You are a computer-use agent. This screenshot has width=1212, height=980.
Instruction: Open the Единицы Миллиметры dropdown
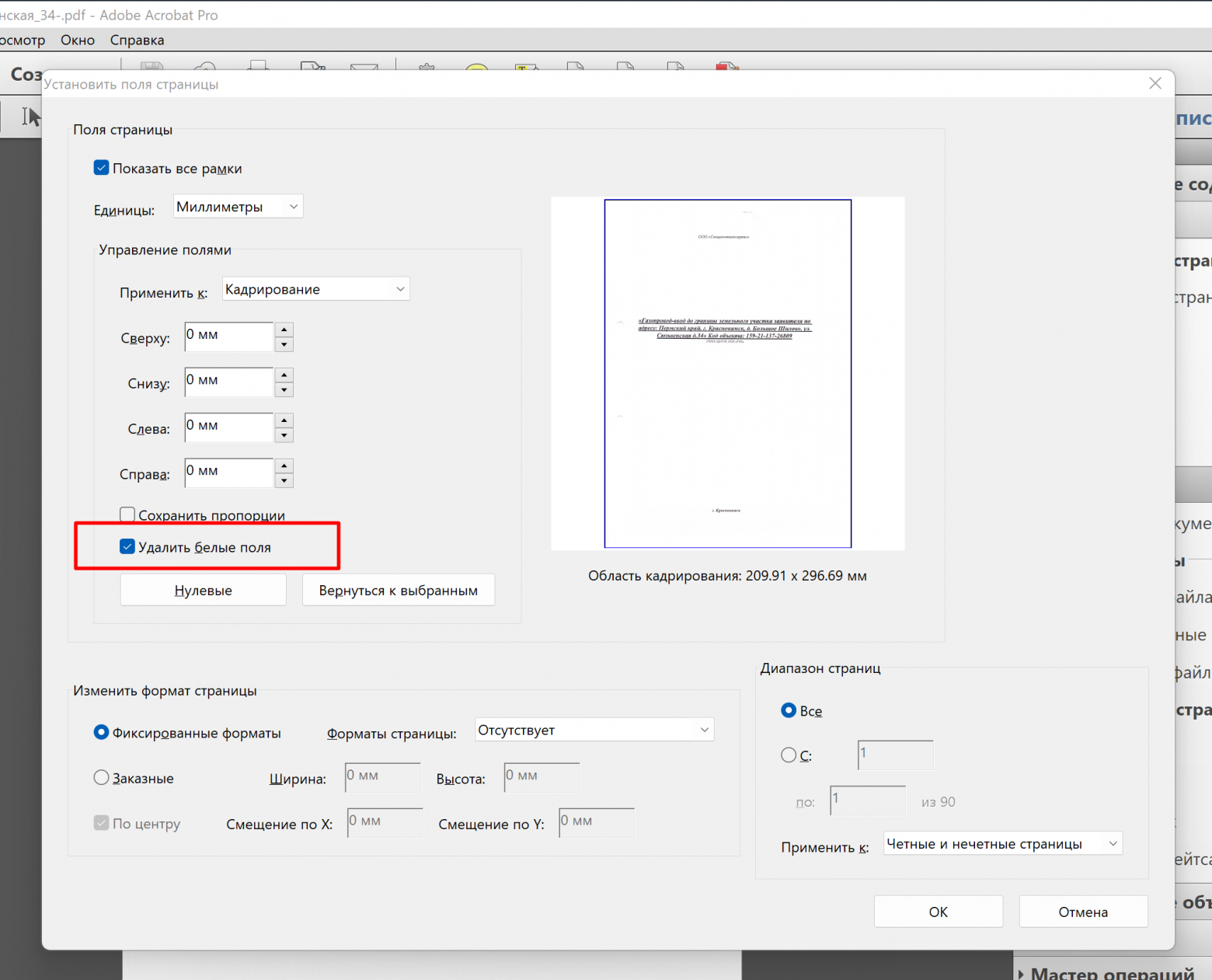pos(238,207)
